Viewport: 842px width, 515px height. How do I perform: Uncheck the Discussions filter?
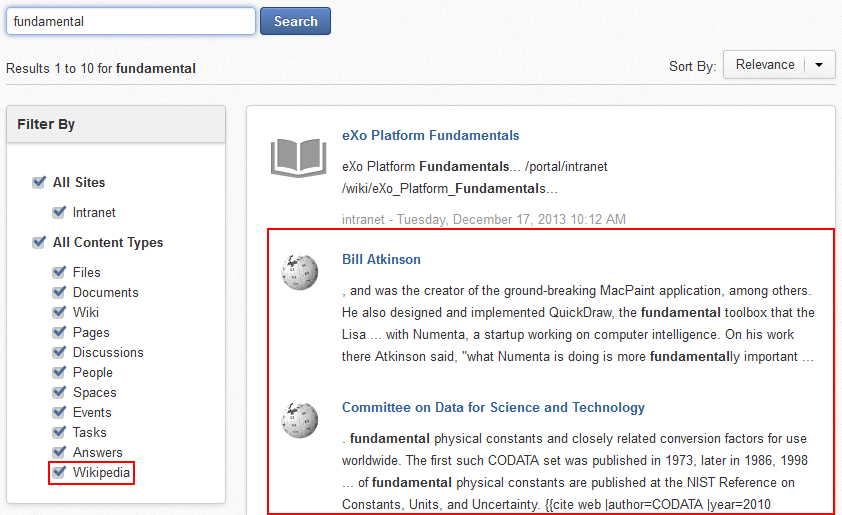coord(59,352)
